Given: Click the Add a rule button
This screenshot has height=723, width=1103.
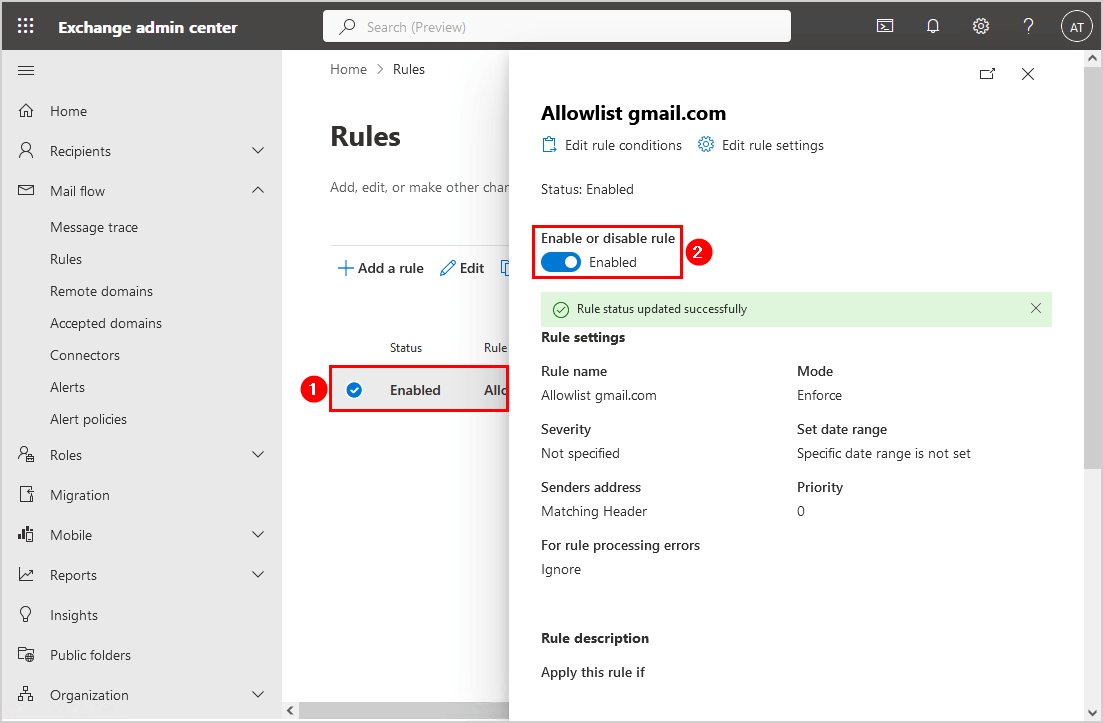Looking at the screenshot, I should click(380, 268).
